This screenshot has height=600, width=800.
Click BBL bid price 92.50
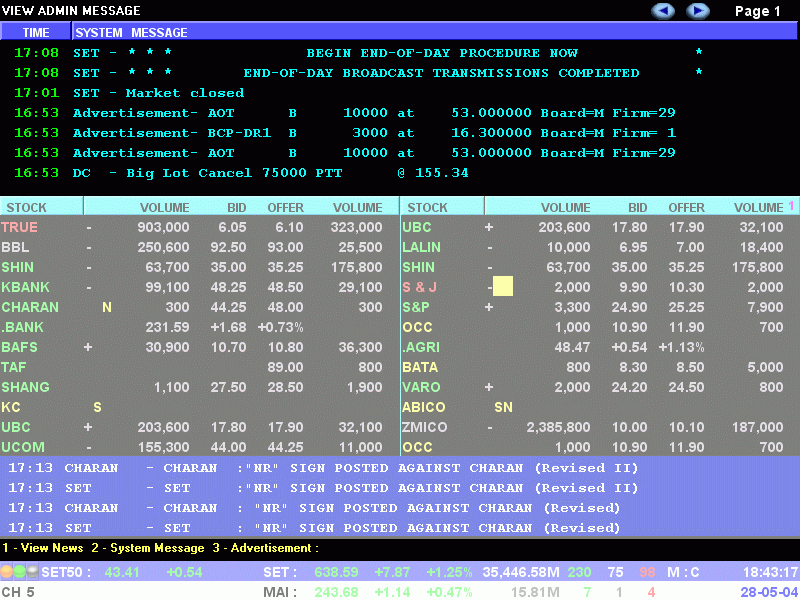[x=229, y=247]
